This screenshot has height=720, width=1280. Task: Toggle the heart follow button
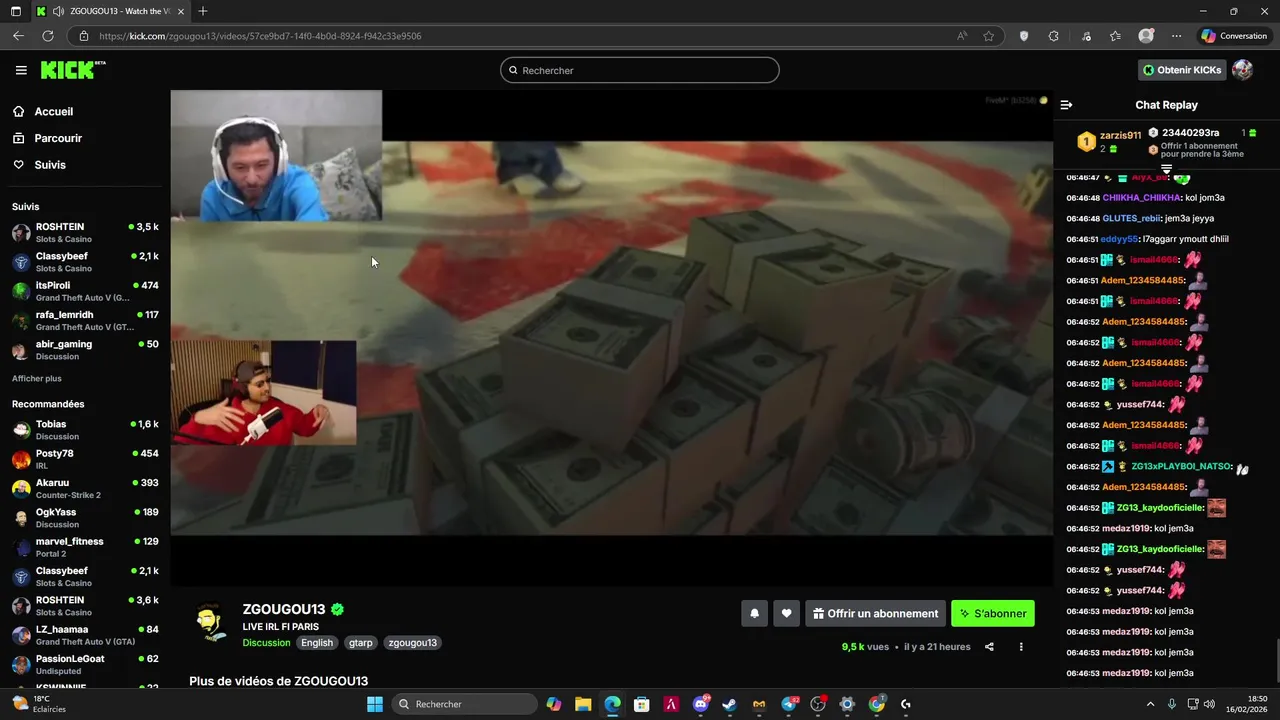point(787,614)
